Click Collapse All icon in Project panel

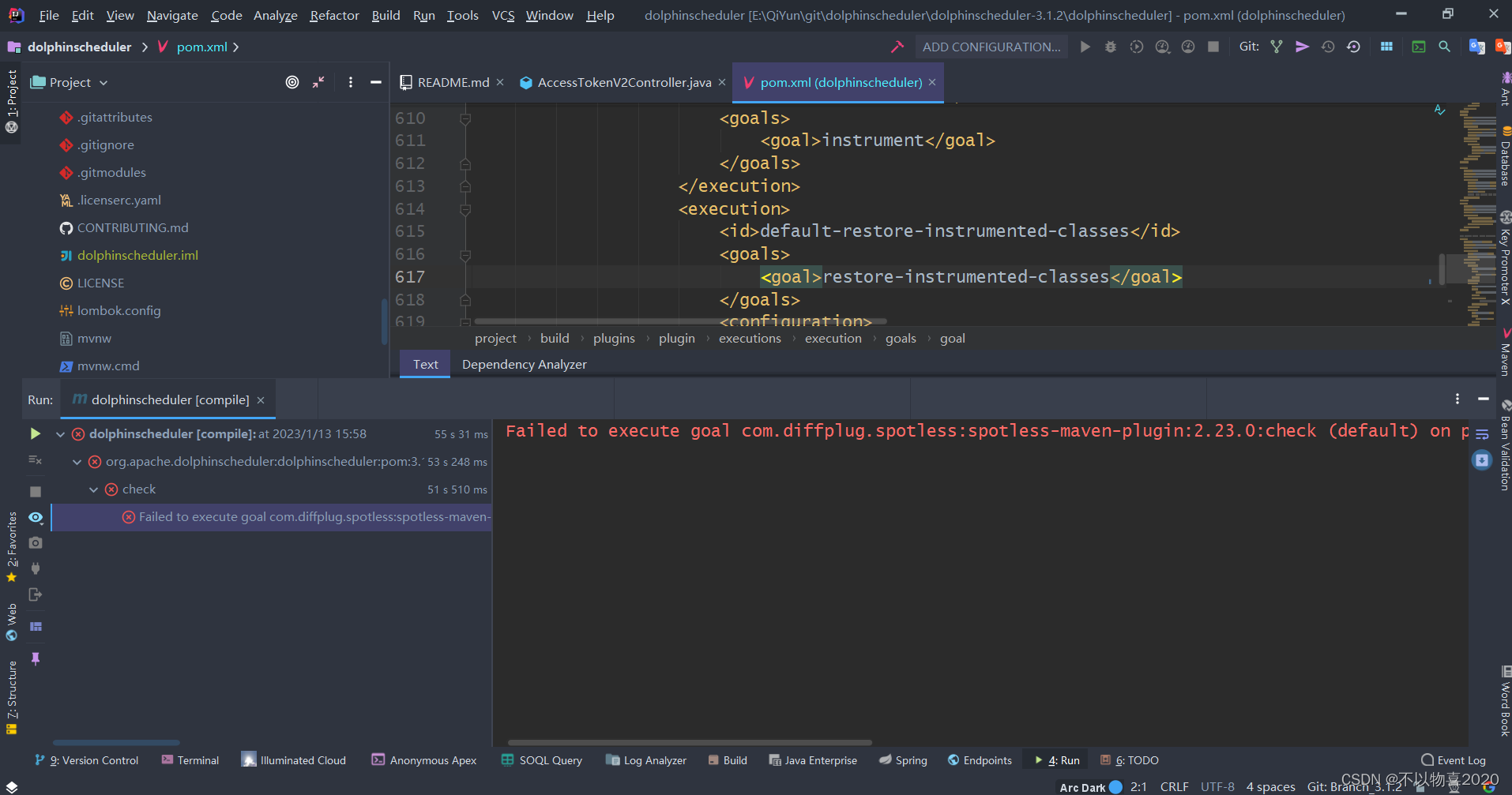point(318,82)
